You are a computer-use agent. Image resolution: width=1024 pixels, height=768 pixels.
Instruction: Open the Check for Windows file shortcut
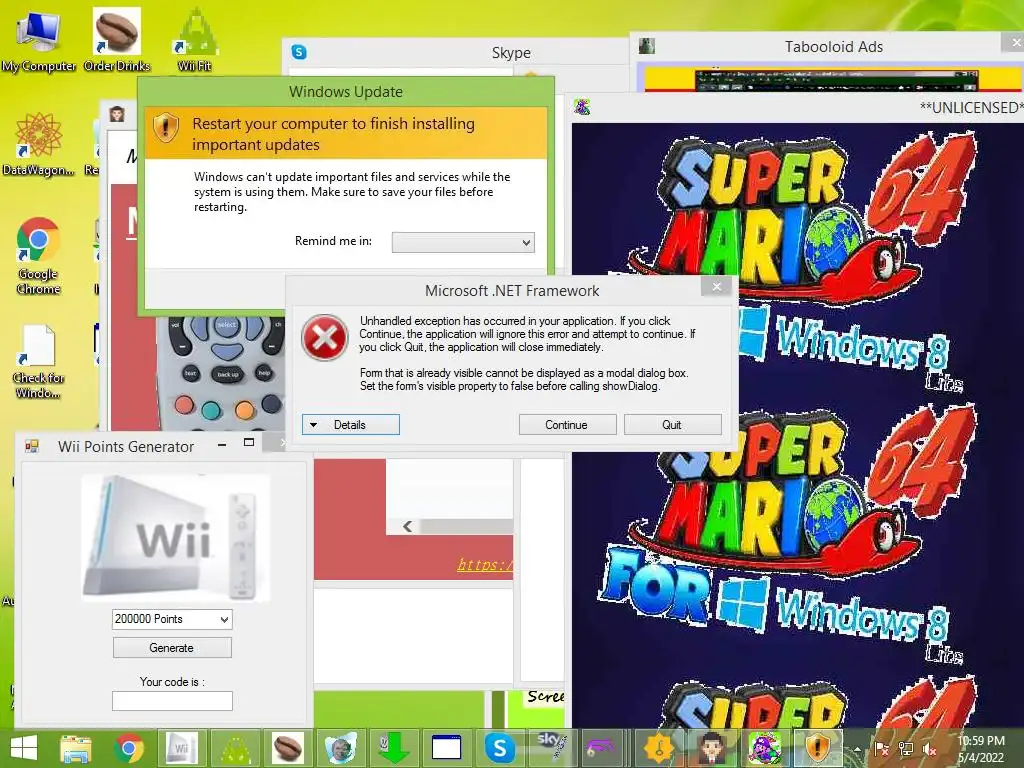38,362
